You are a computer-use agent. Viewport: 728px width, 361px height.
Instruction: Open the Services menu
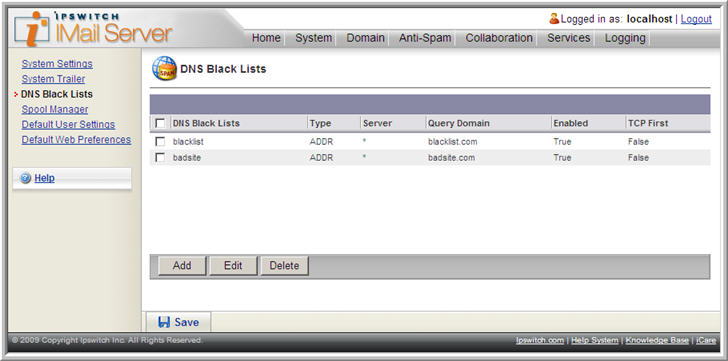[x=568, y=38]
